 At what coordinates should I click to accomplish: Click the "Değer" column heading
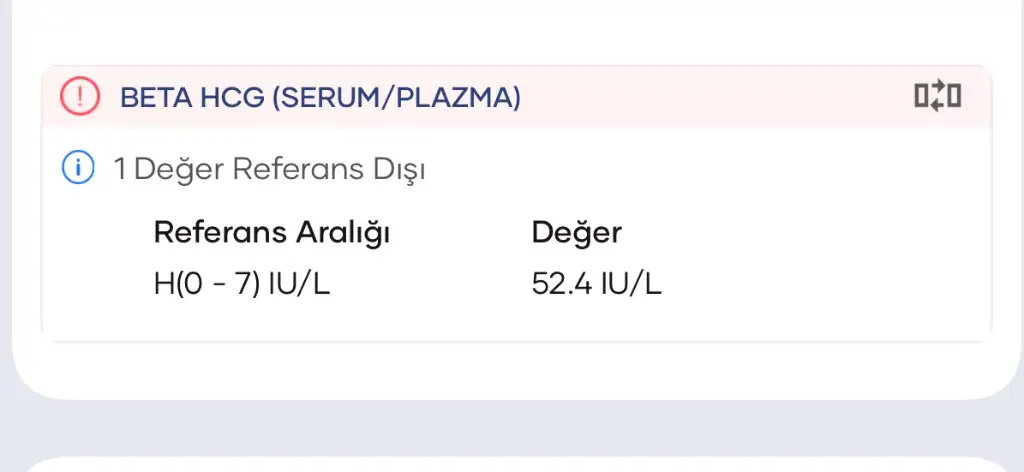(x=576, y=233)
